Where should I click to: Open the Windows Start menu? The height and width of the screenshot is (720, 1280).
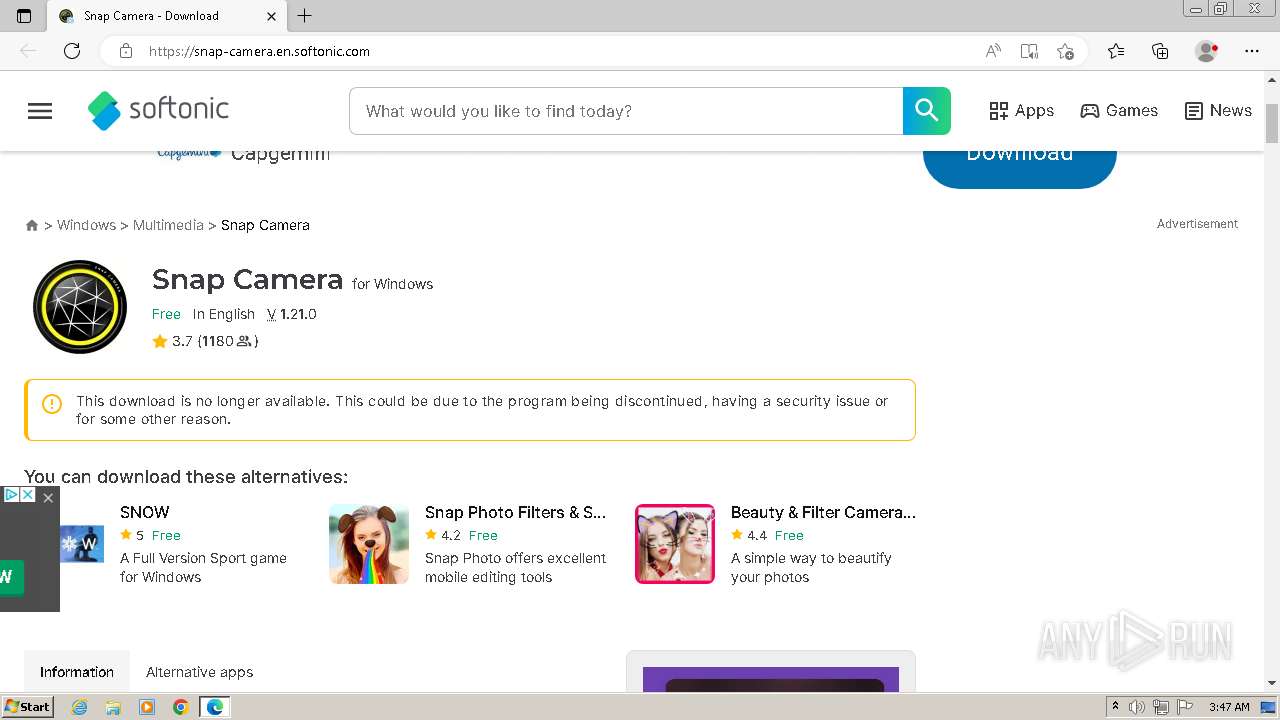27,707
